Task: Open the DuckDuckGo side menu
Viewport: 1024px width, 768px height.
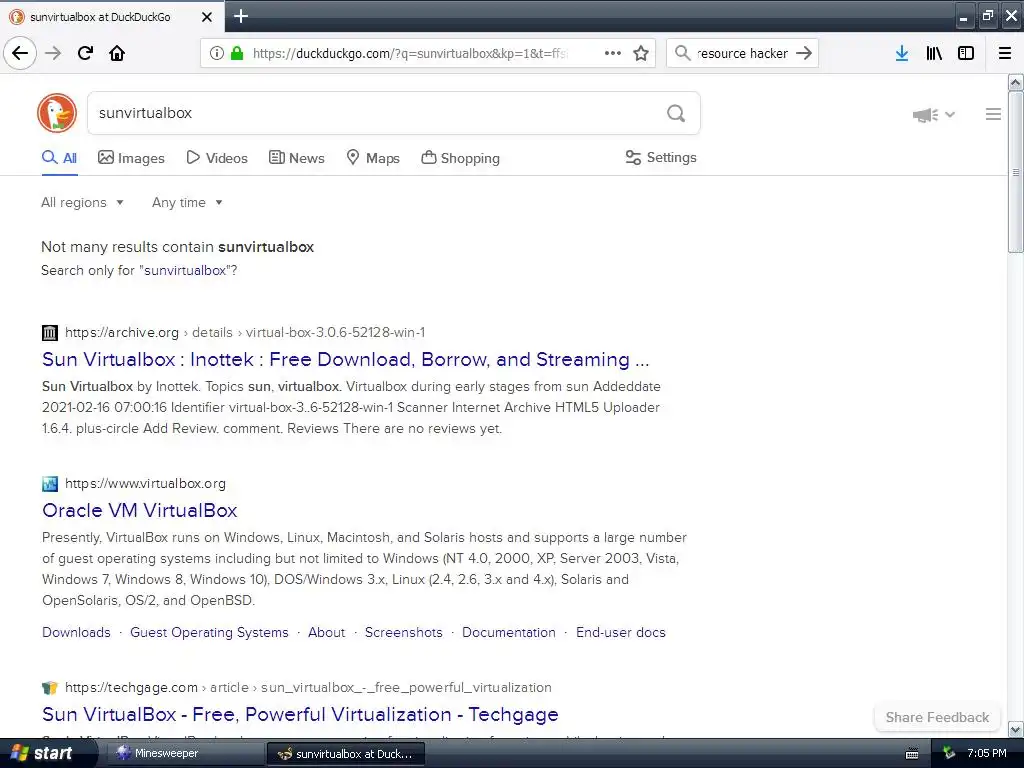Action: (993, 114)
